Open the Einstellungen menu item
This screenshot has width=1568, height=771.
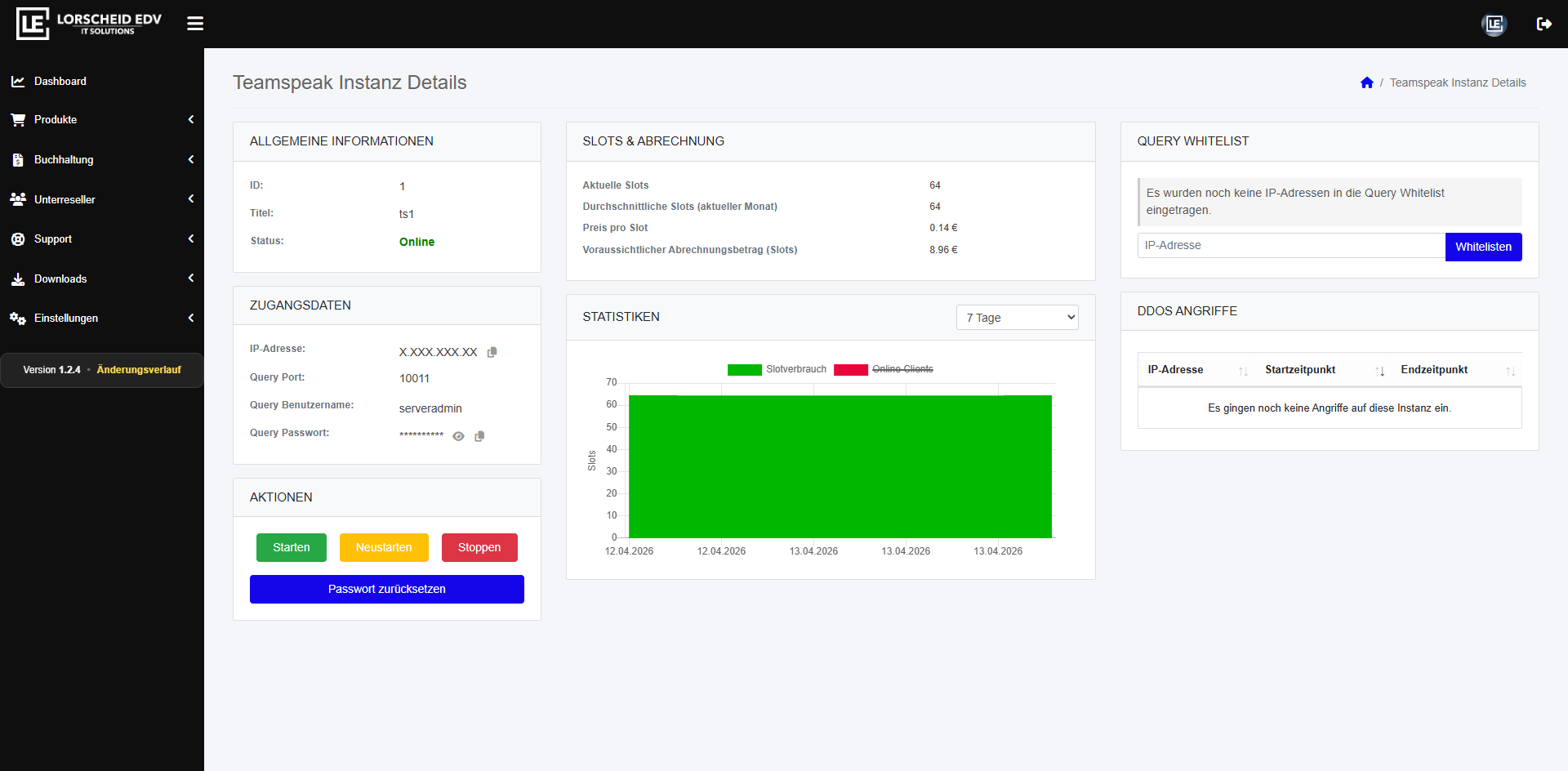tap(102, 318)
